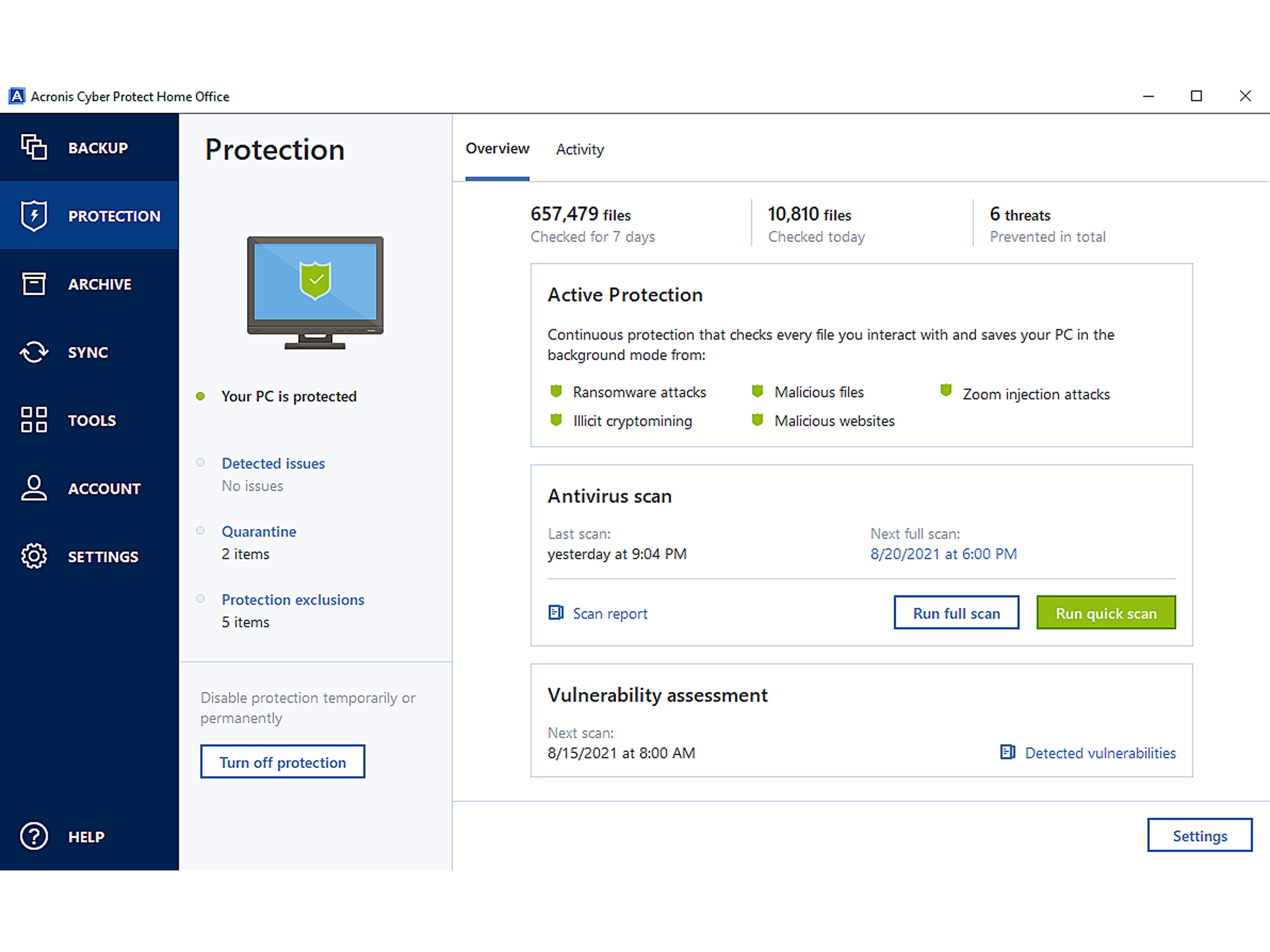Open the Protection exclusions link
The image size is (1270, 952).
click(293, 599)
